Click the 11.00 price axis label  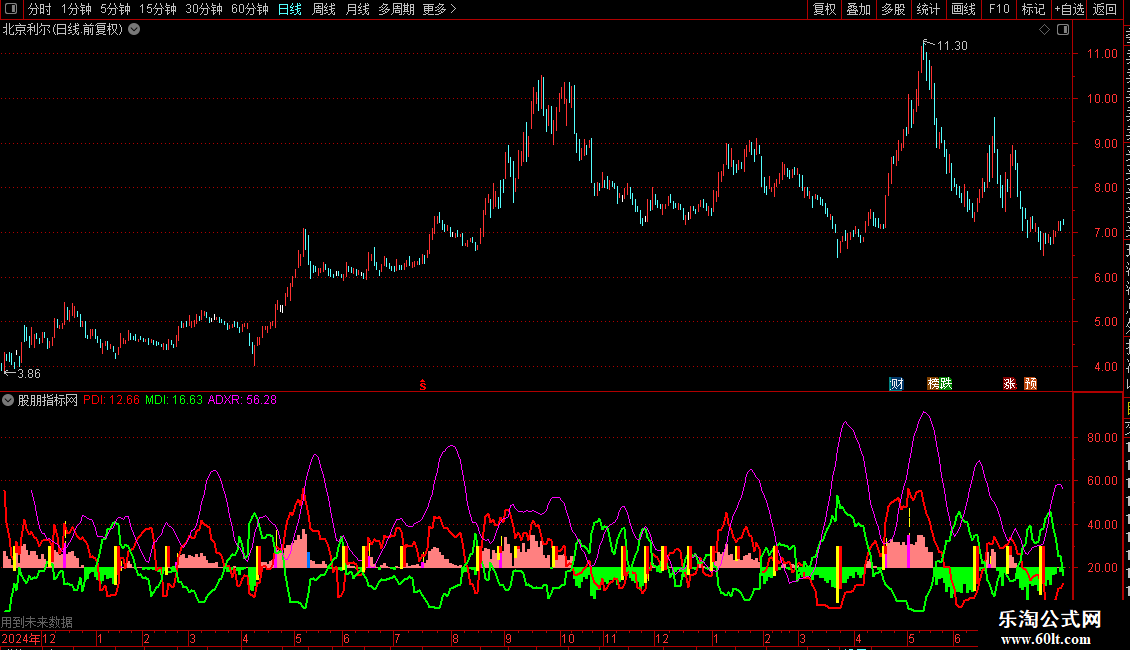point(1102,53)
